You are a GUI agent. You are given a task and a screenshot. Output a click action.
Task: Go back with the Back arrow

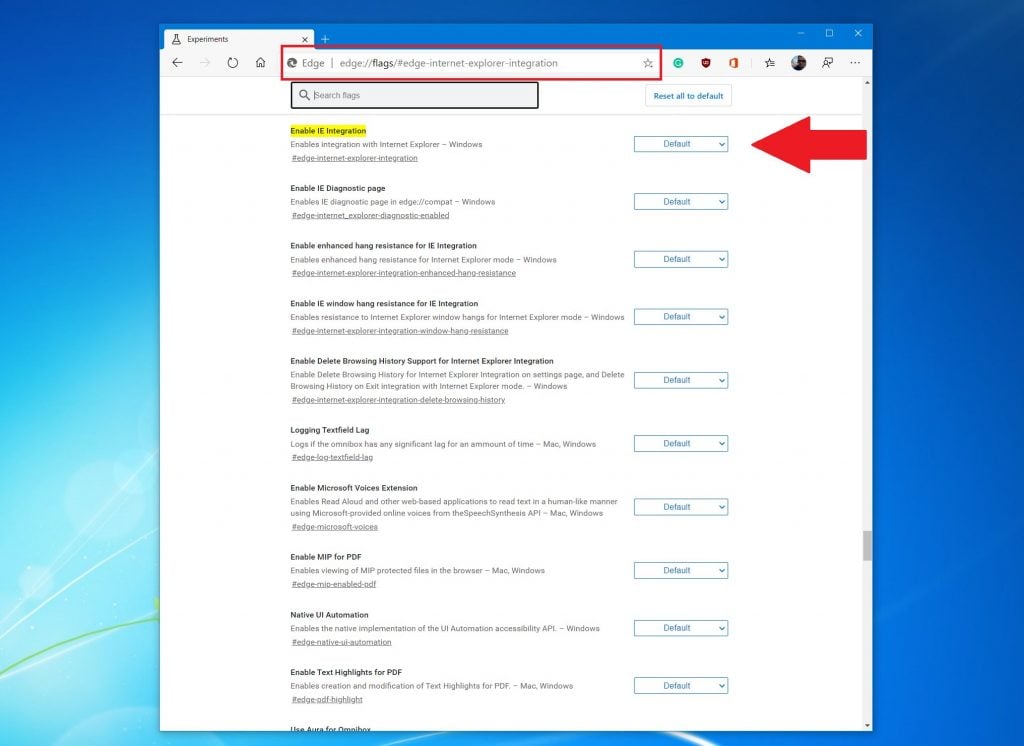click(x=178, y=63)
